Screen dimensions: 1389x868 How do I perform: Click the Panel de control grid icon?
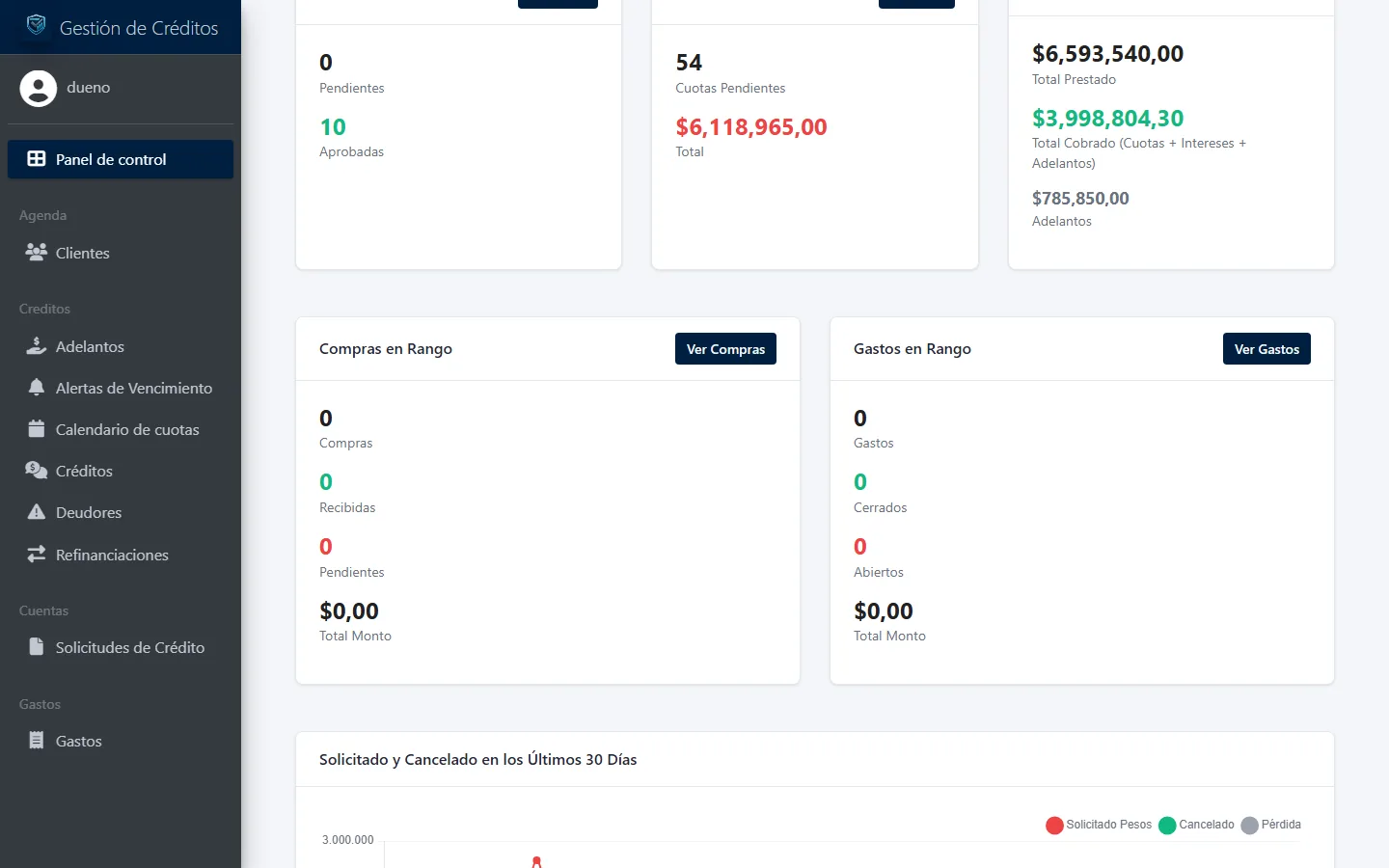[x=37, y=159]
